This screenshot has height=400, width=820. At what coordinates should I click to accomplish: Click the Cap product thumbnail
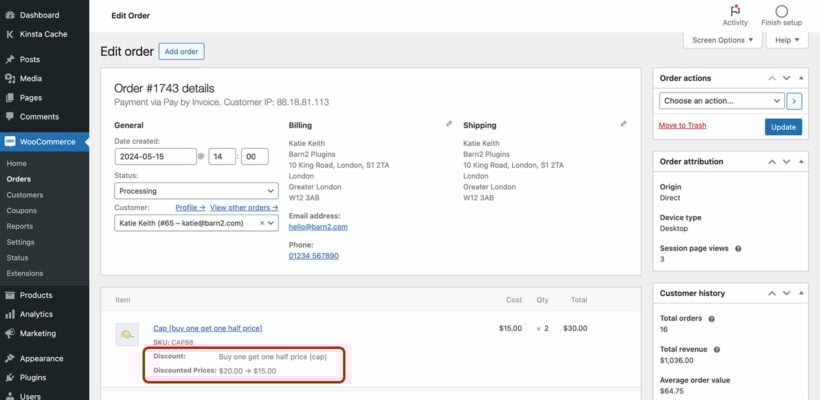127,334
